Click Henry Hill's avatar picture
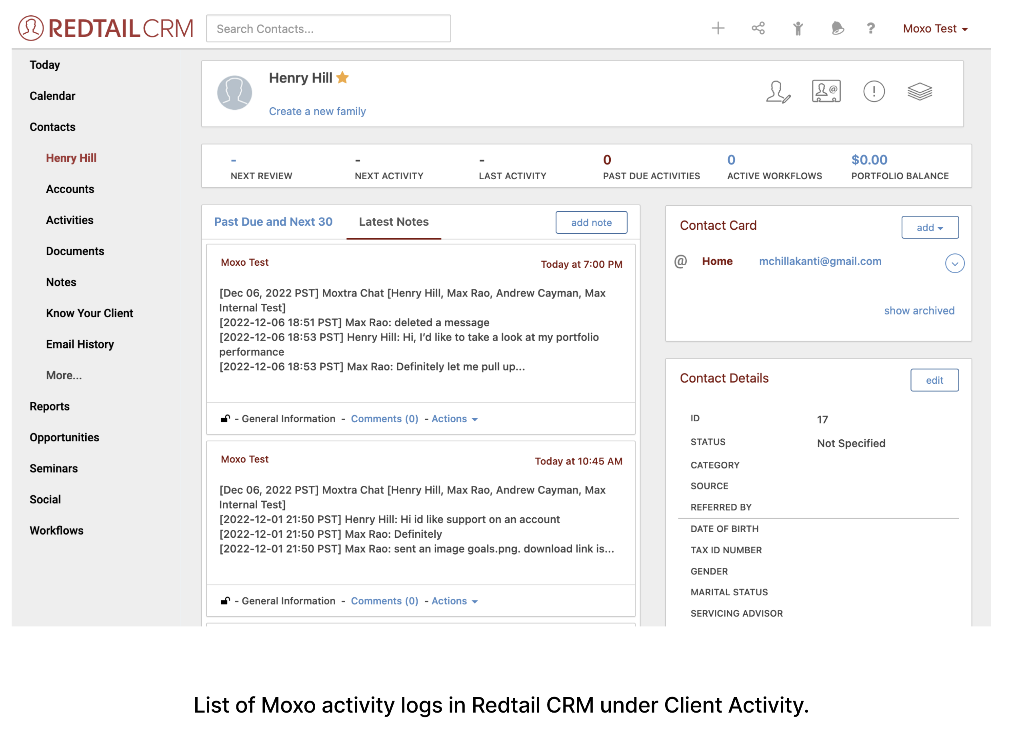 [234, 93]
